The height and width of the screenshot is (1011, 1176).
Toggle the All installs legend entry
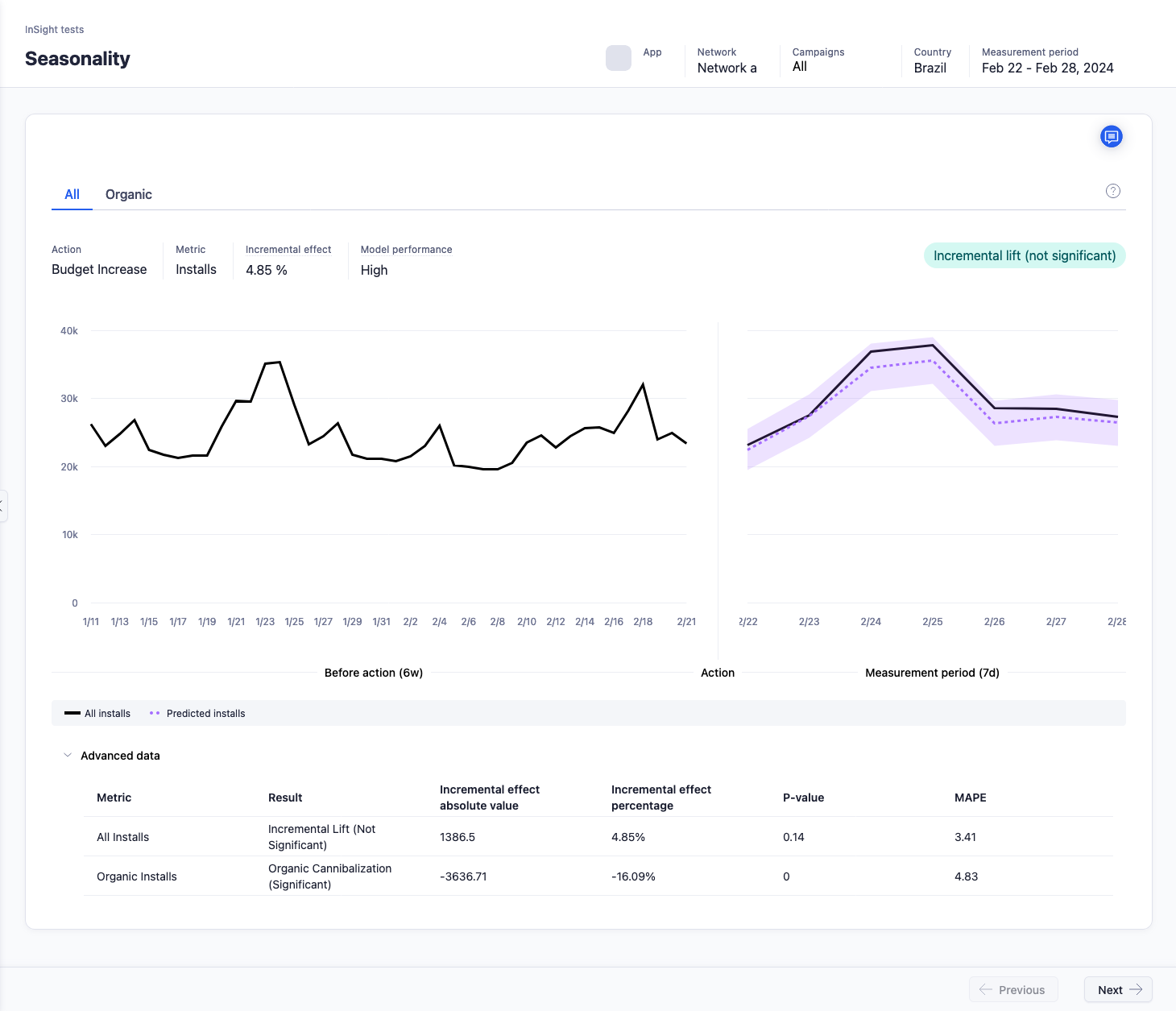[96, 713]
